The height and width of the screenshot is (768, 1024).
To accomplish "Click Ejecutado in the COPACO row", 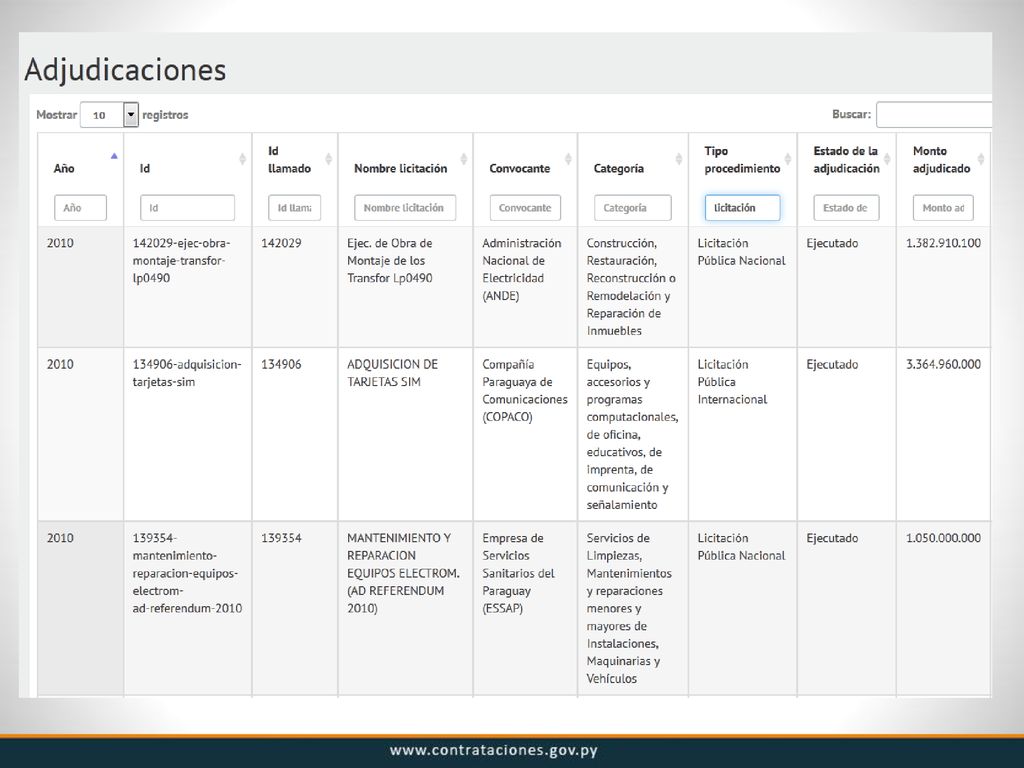I will (832, 364).
